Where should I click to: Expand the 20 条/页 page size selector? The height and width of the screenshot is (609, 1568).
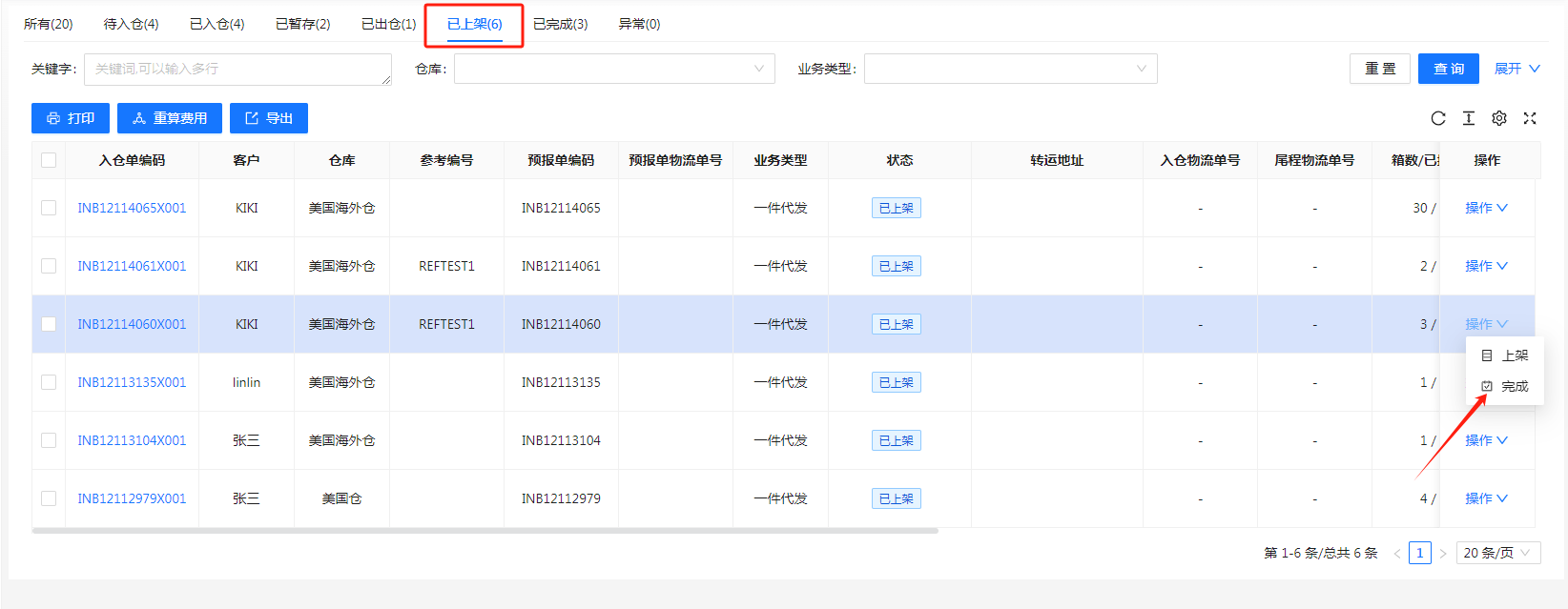[1497, 553]
